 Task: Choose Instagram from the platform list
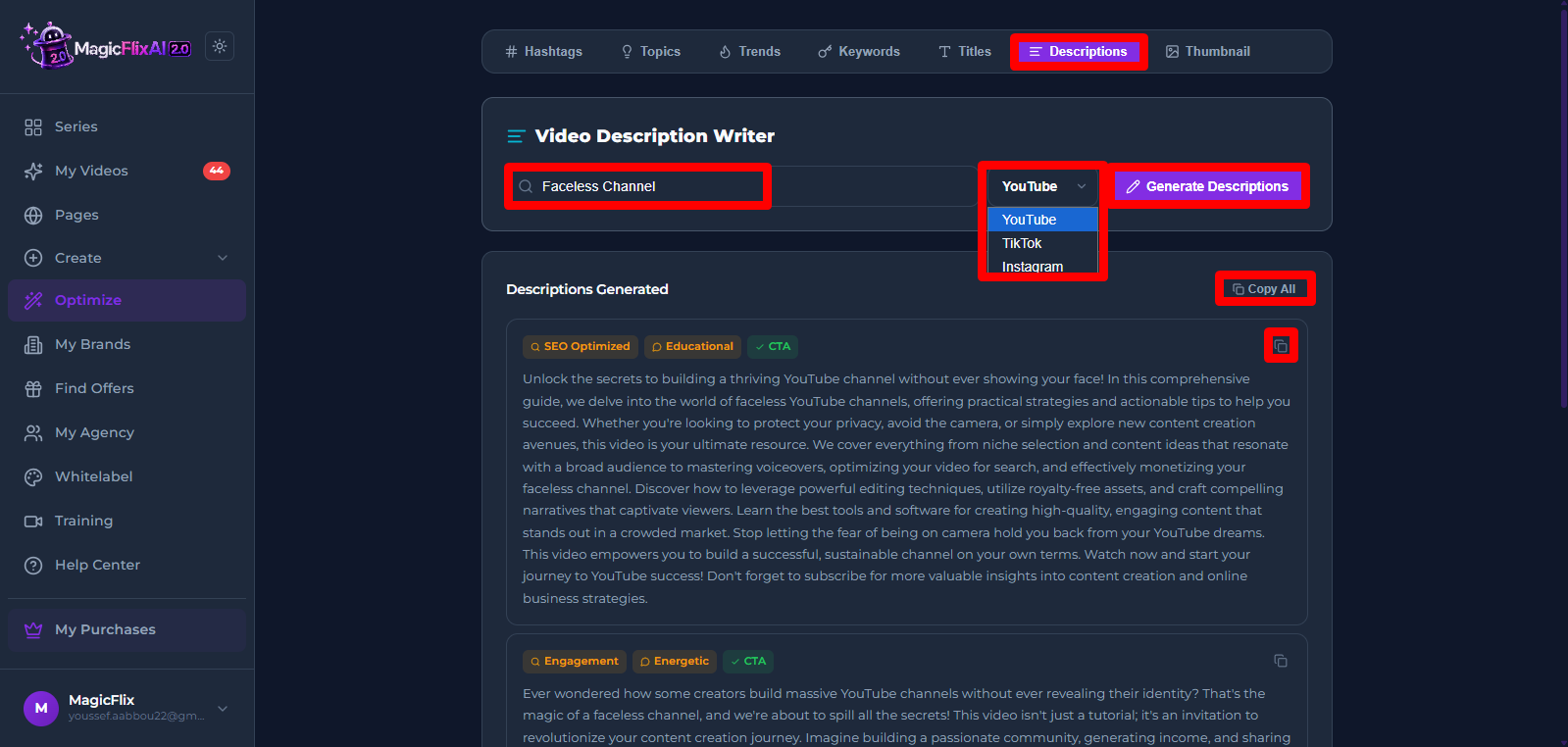click(x=1043, y=266)
